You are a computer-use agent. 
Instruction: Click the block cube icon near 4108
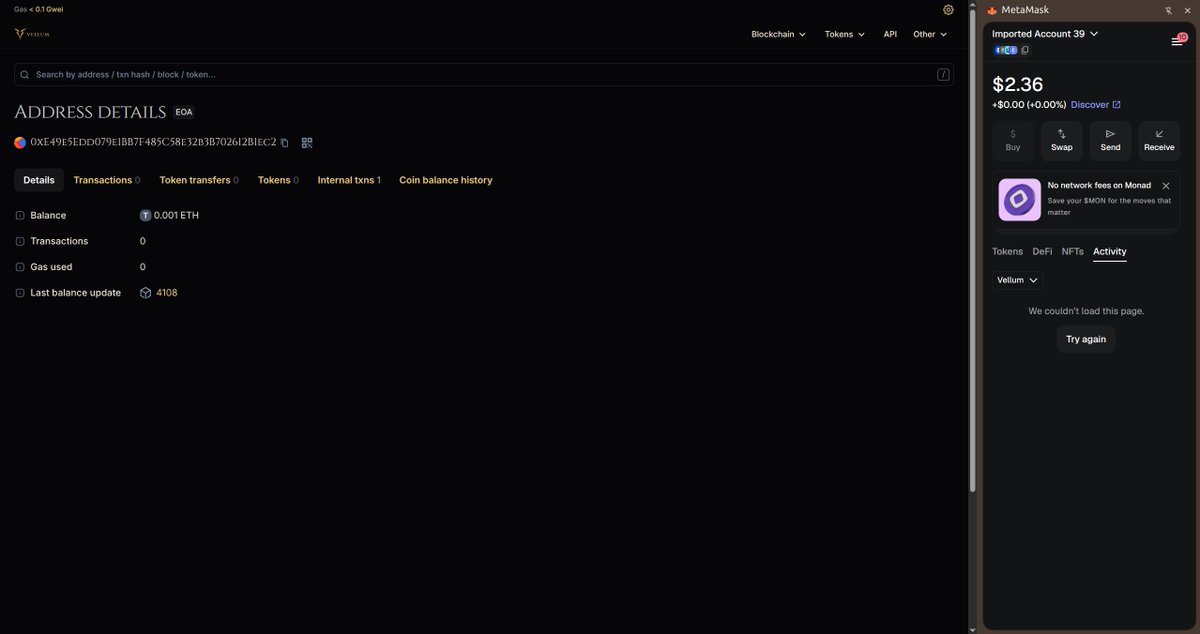145,293
